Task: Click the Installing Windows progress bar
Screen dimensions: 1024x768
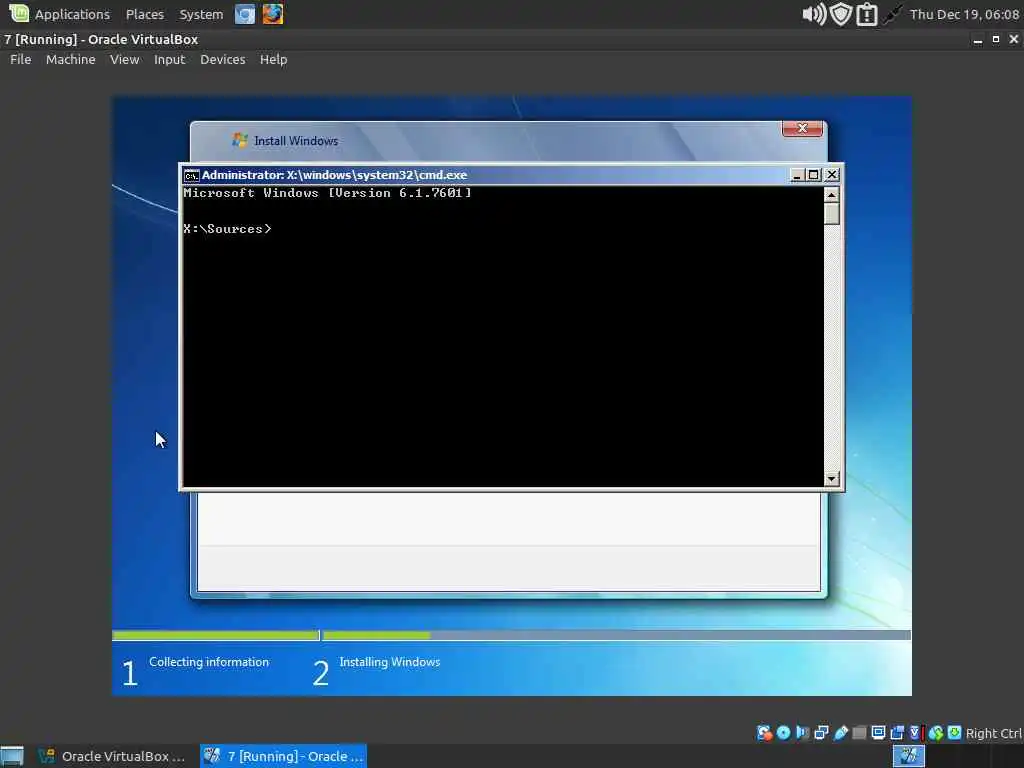Action: click(616, 635)
